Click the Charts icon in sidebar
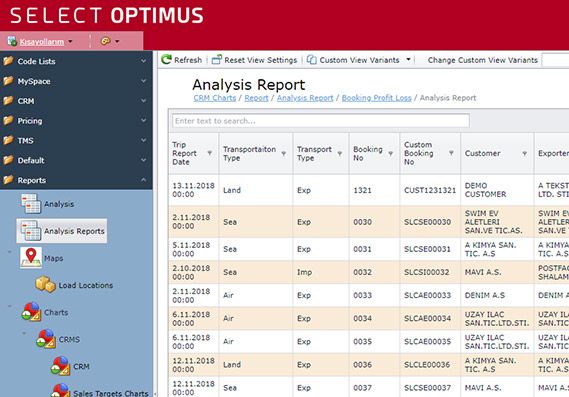 tap(31, 312)
